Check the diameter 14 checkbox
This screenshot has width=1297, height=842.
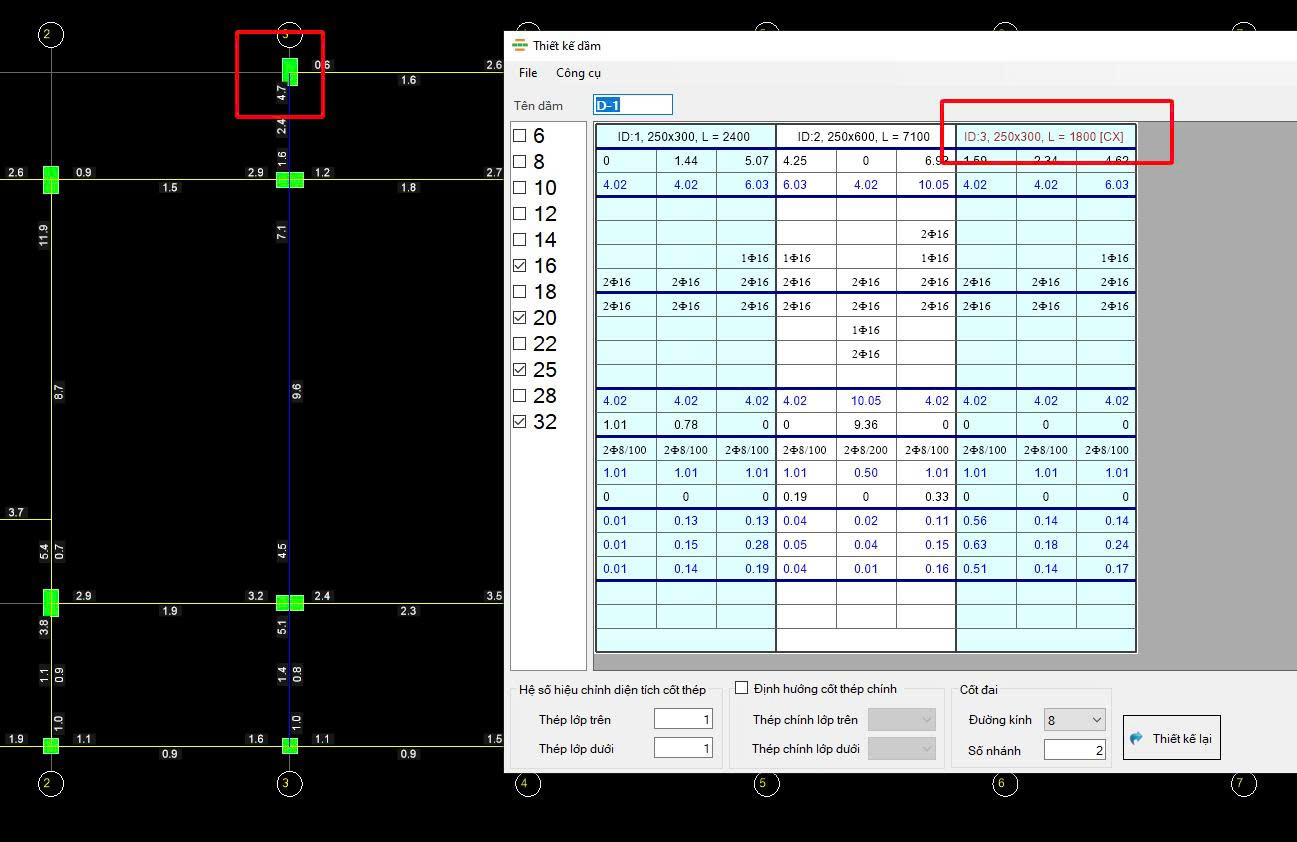coord(519,240)
